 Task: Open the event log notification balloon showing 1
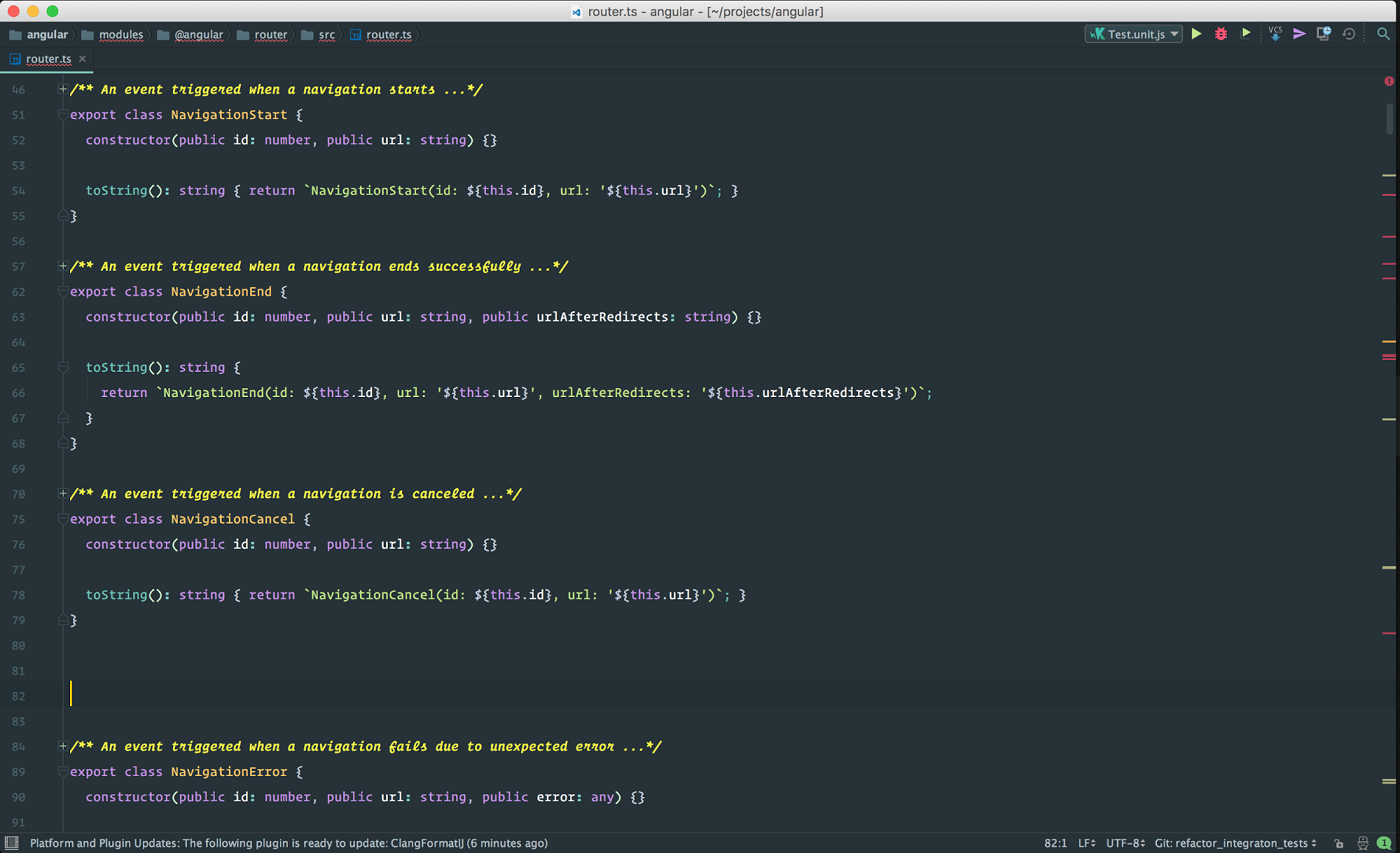point(1386,843)
